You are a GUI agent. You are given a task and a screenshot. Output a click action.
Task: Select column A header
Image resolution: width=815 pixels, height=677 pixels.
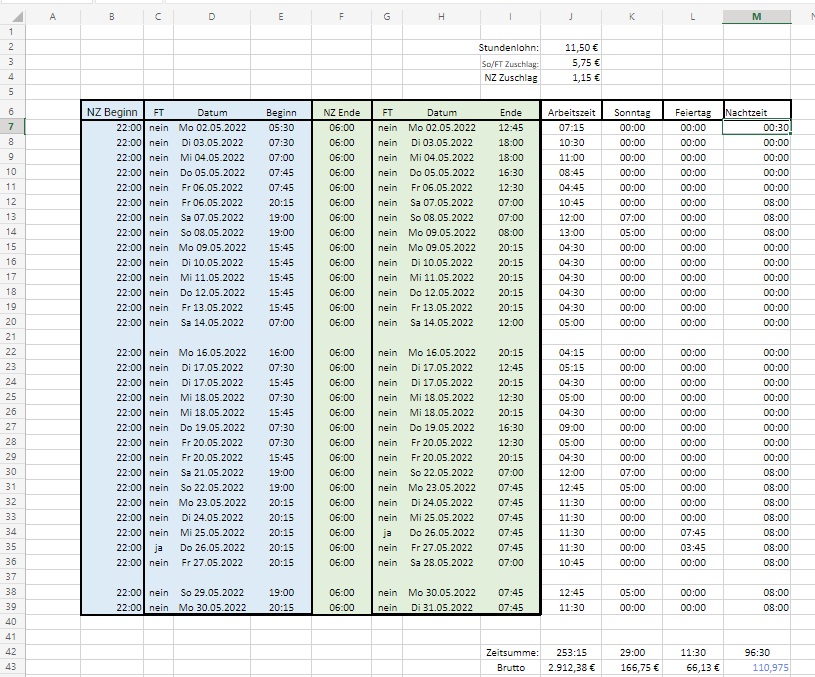pos(52,16)
